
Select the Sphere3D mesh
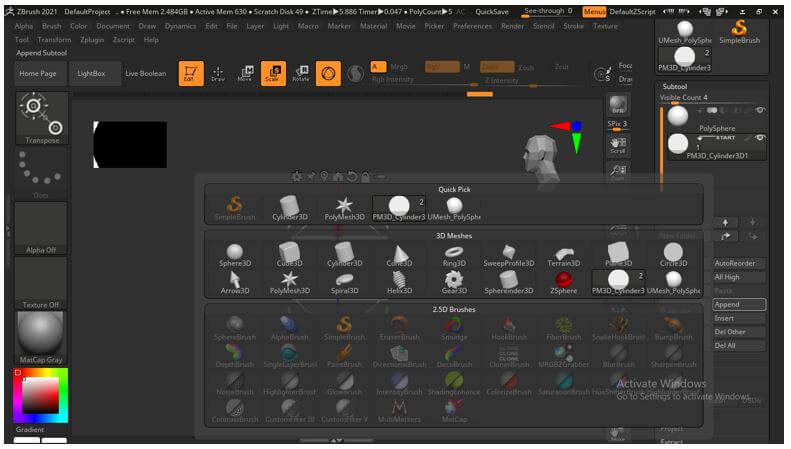[x=235, y=255]
